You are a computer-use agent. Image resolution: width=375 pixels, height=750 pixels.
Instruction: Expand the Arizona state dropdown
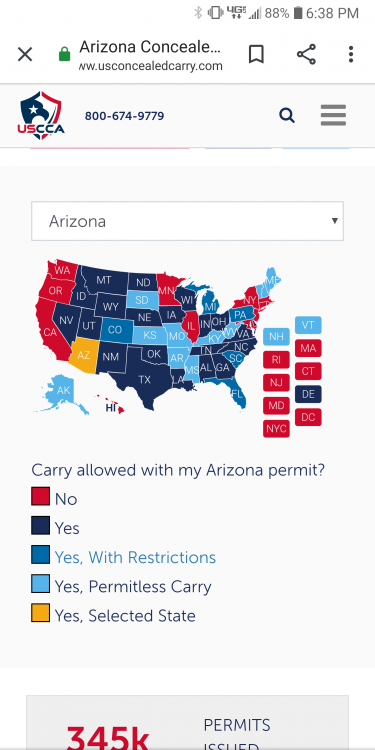point(188,221)
